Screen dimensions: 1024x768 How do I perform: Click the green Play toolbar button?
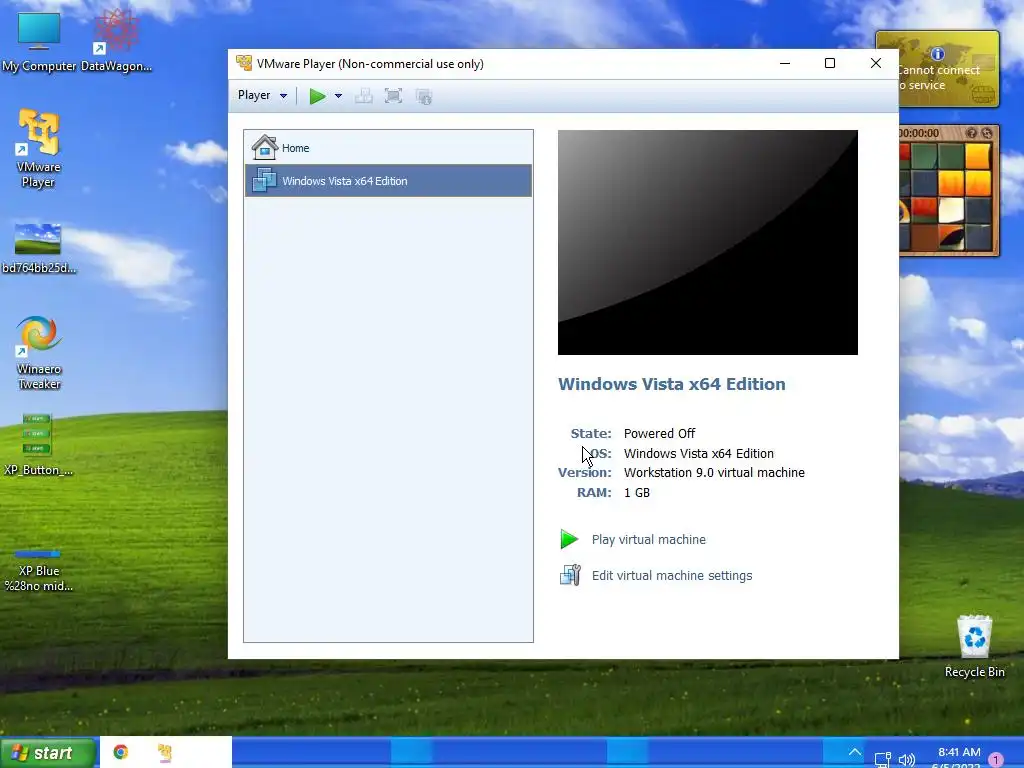317,96
